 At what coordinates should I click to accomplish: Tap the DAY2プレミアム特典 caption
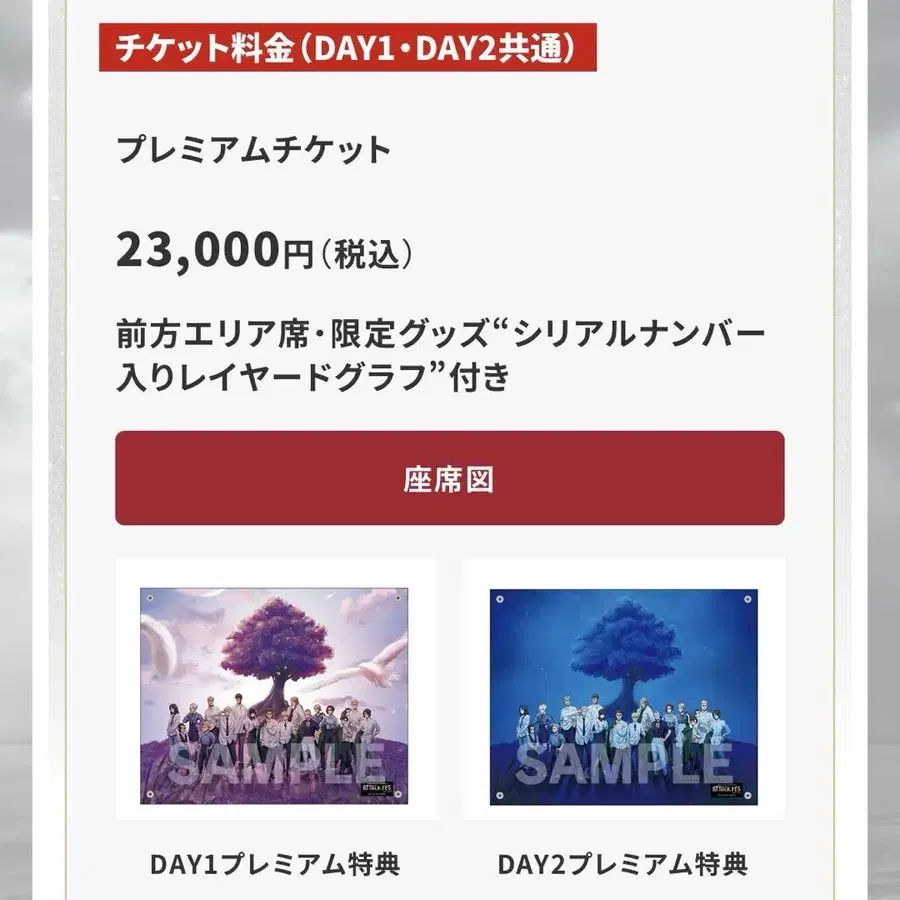pyautogui.click(x=623, y=864)
